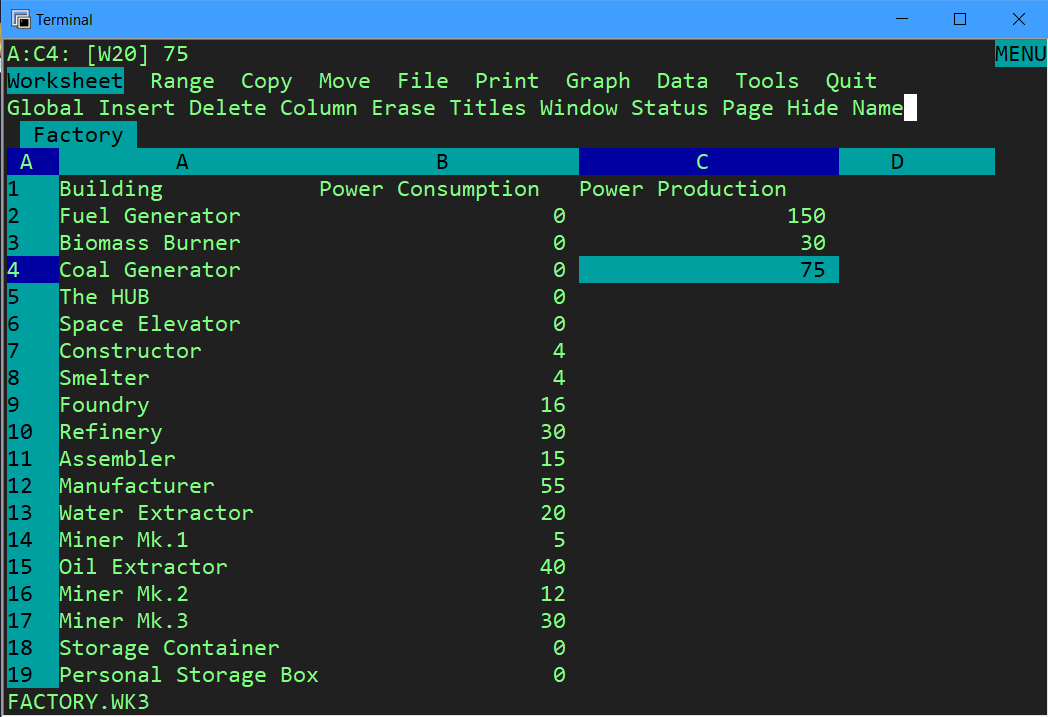Image resolution: width=1048 pixels, height=717 pixels.
Task: Choose the Copy menu command
Action: (x=266, y=81)
